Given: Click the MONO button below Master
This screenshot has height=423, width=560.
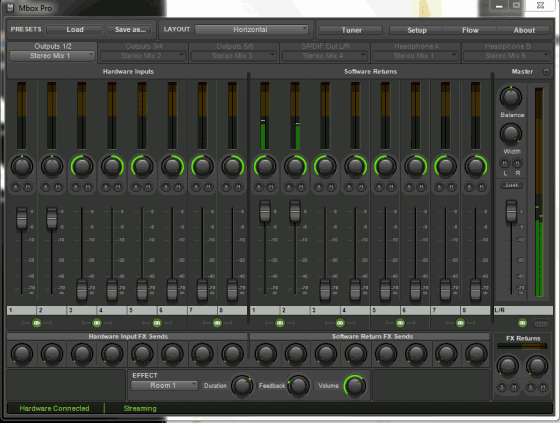Looking at the screenshot, I should pyautogui.click(x=541, y=323).
